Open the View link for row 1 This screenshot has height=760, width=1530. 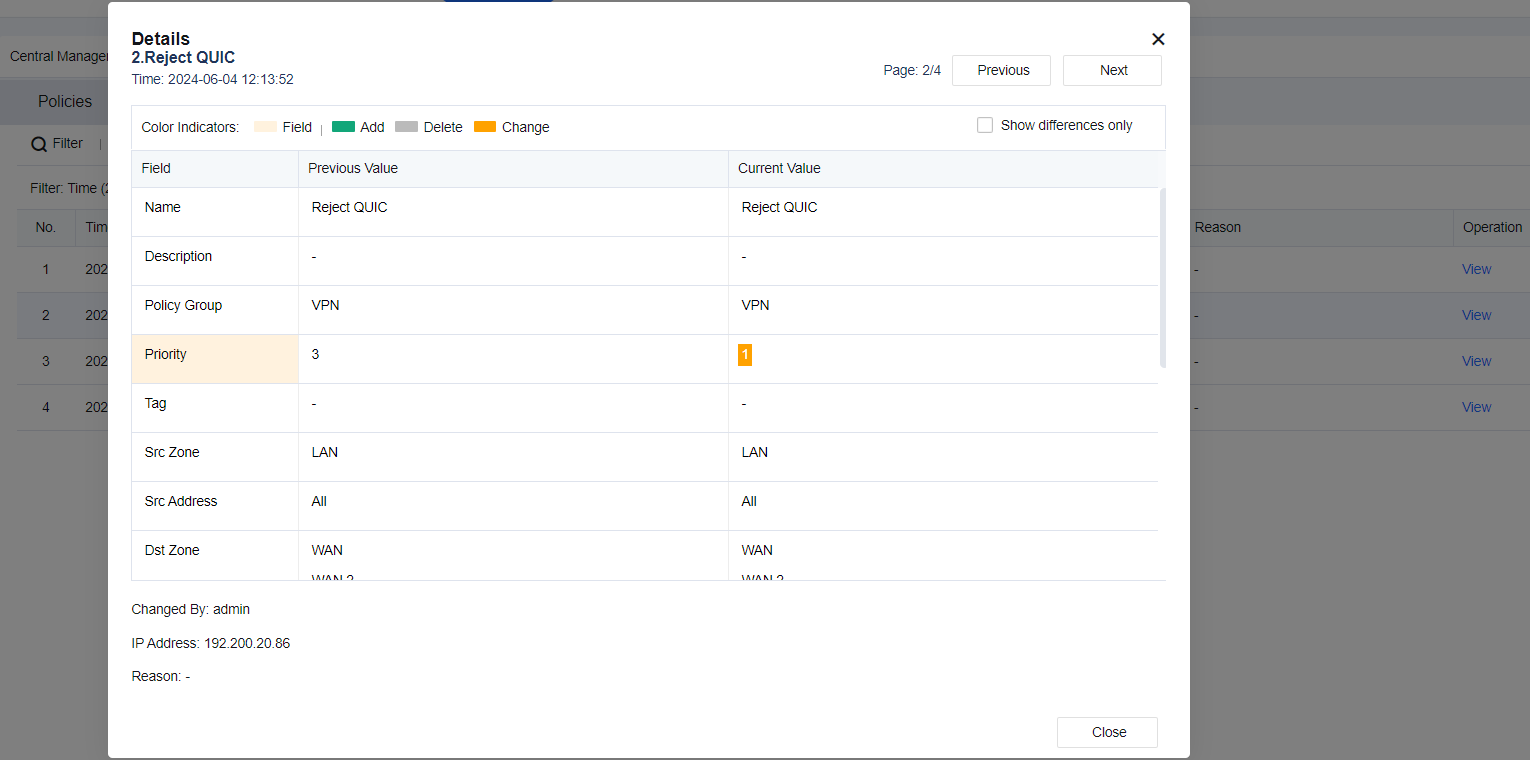(x=1476, y=269)
